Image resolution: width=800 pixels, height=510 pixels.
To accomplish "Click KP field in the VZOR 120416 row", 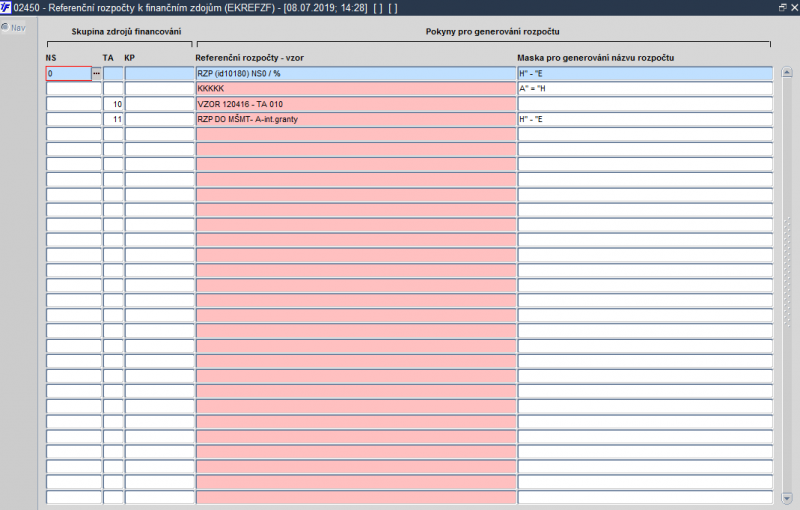I will (159, 104).
